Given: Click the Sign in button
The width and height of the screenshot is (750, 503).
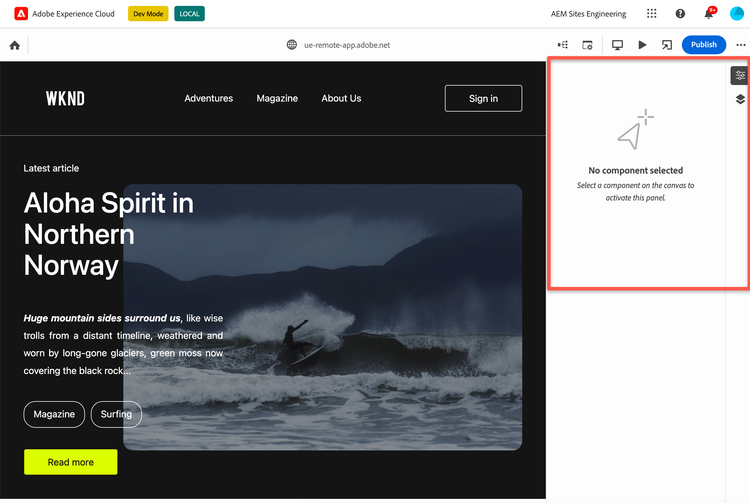Looking at the screenshot, I should tap(483, 98).
